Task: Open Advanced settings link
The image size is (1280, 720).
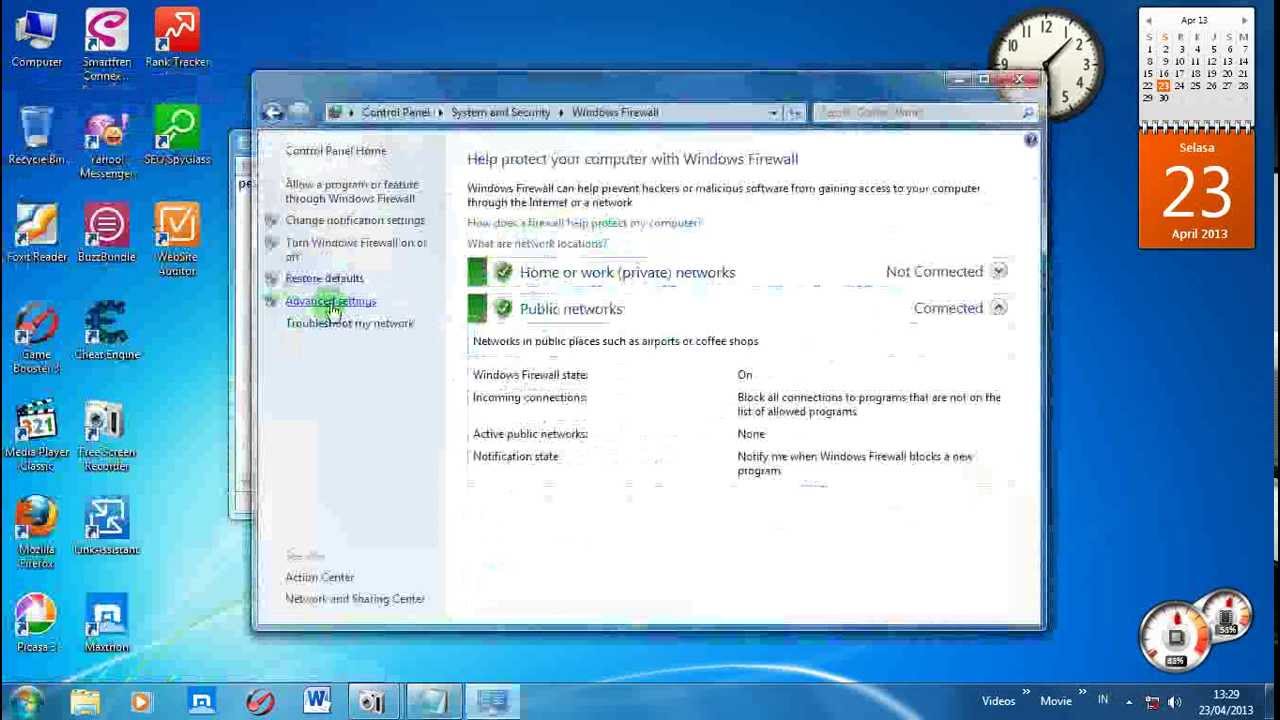Action: tap(330, 301)
